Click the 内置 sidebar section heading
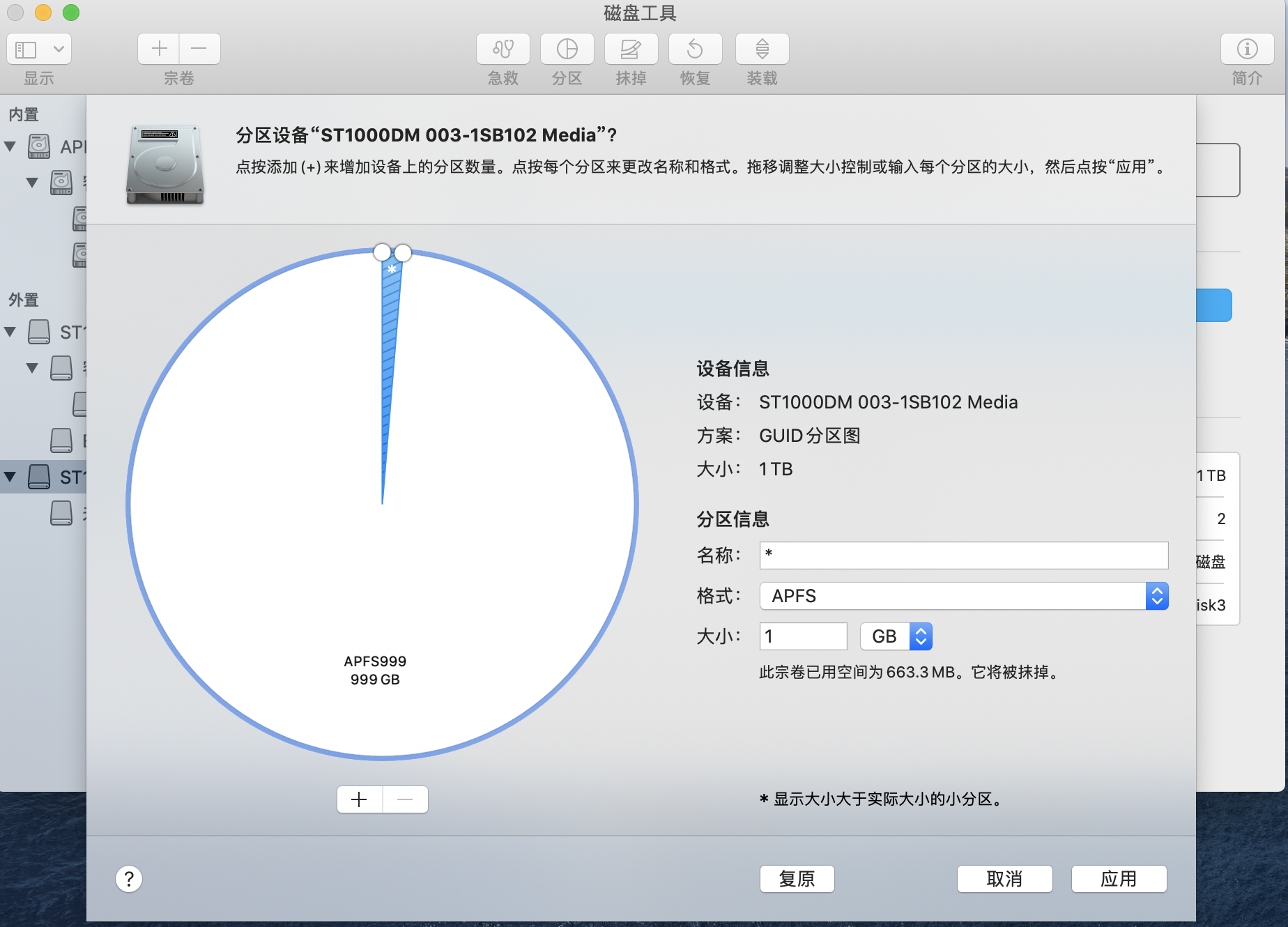Screen dimensions: 1288x927 pyautogui.click(x=24, y=114)
